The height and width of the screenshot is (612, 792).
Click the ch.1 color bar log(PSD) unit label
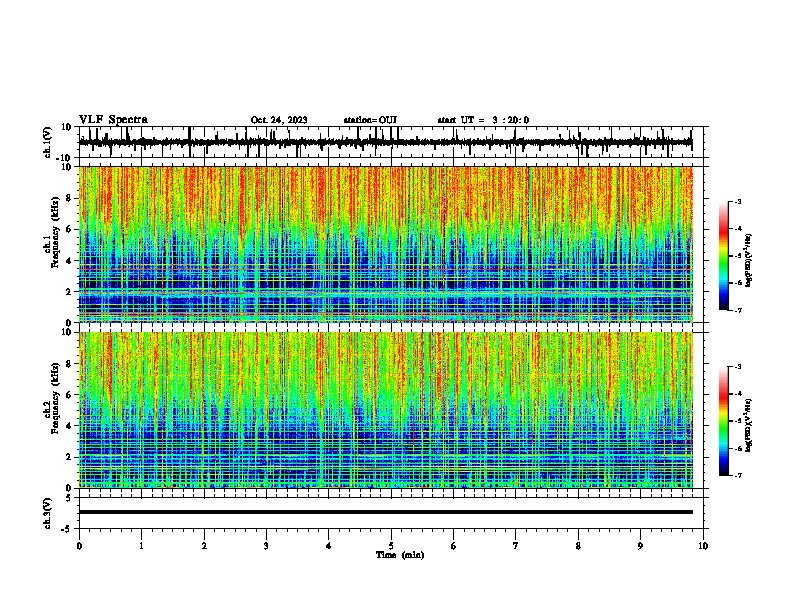tap(749, 261)
